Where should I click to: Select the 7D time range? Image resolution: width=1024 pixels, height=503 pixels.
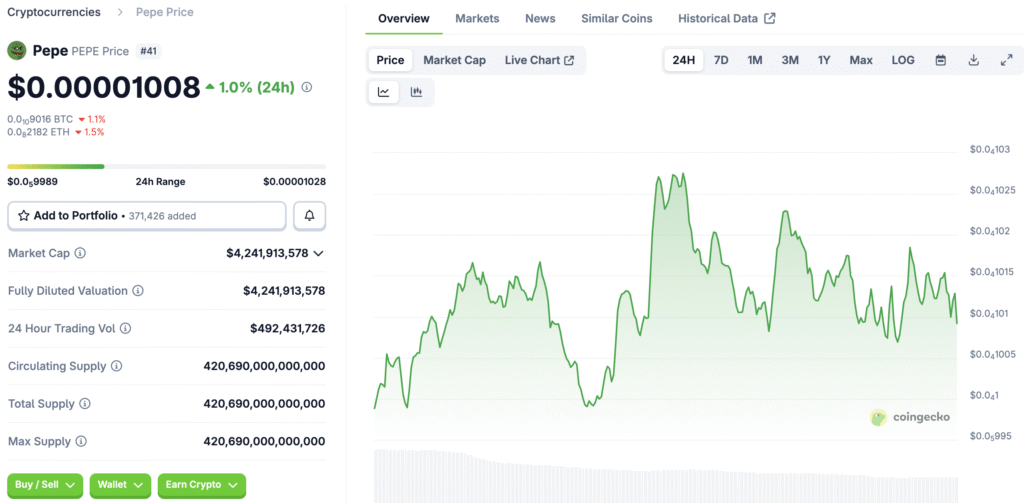click(x=721, y=60)
